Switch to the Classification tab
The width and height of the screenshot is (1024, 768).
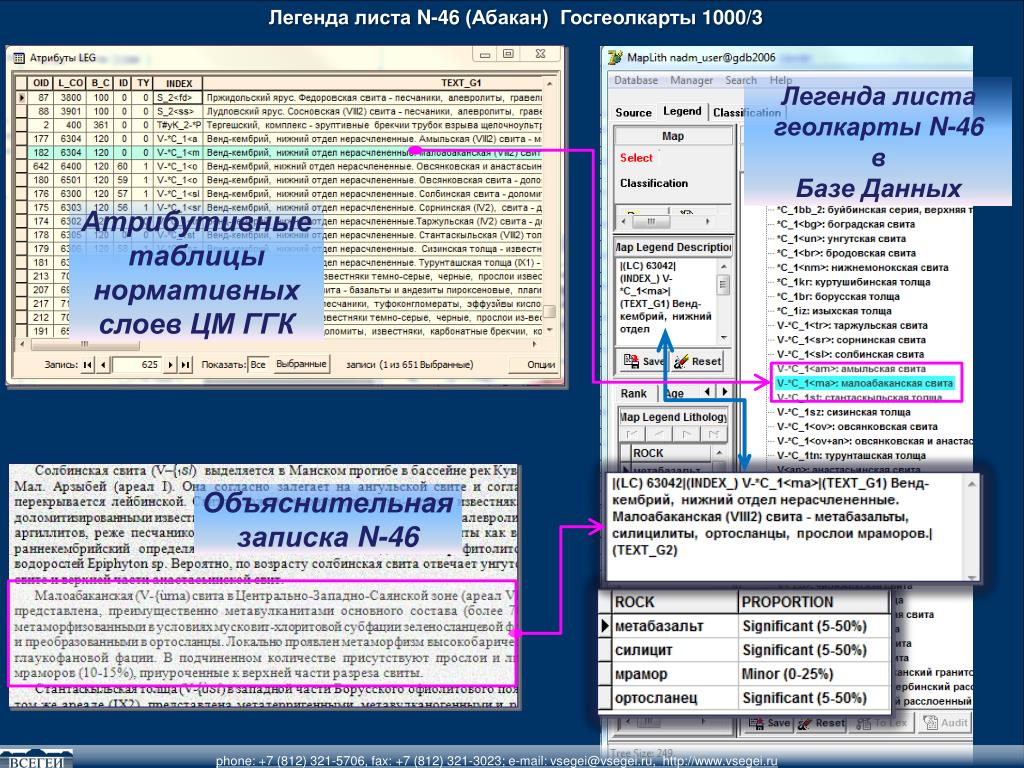click(x=746, y=112)
